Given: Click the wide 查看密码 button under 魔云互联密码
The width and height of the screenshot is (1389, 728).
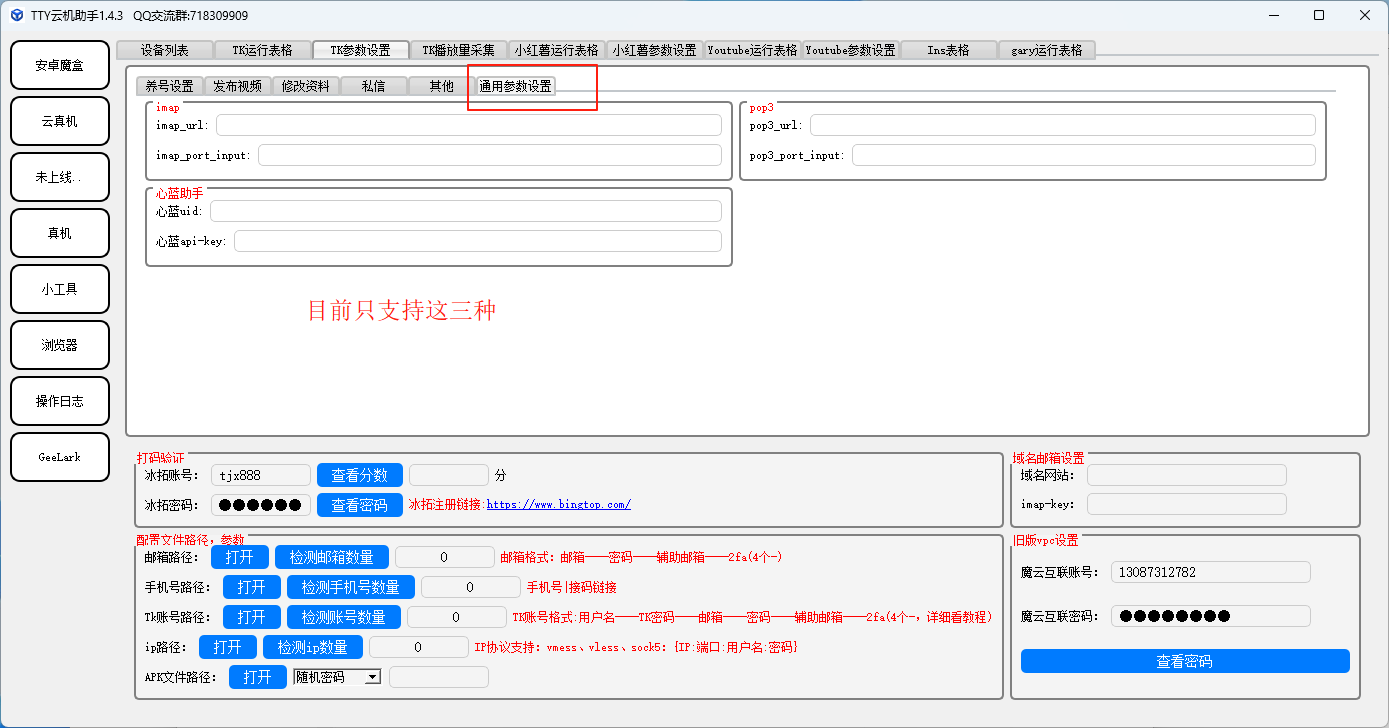Looking at the screenshot, I should click(x=1185, y=661).
